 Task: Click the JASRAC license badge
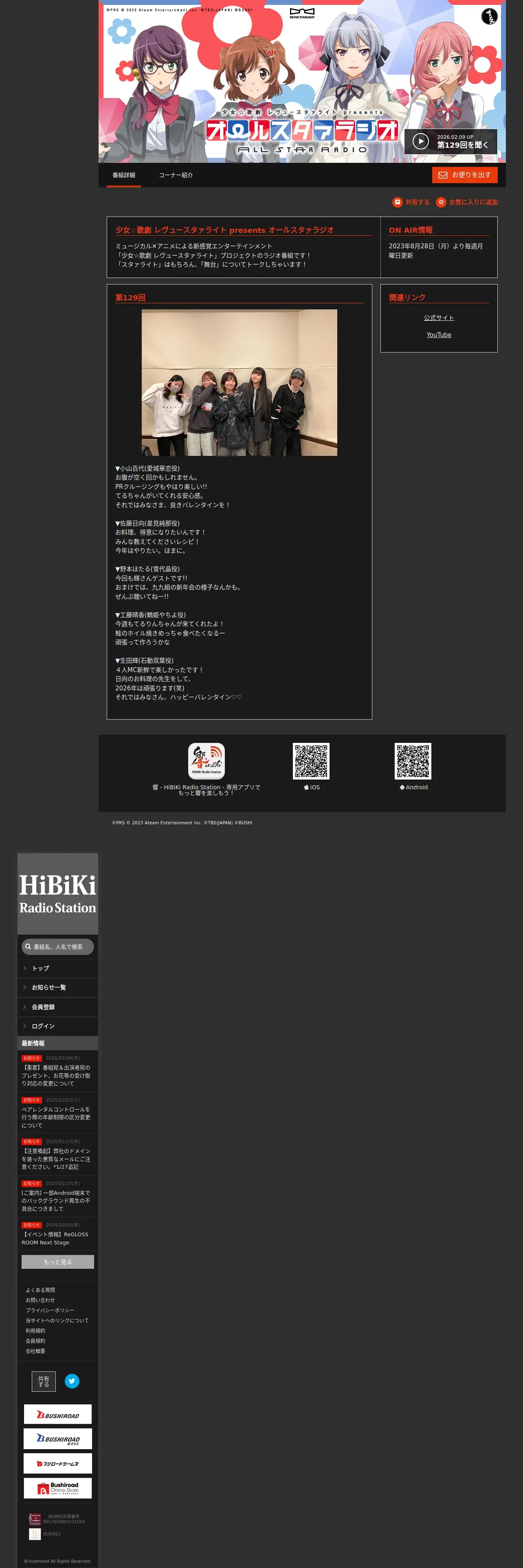tap(35, 1519)
